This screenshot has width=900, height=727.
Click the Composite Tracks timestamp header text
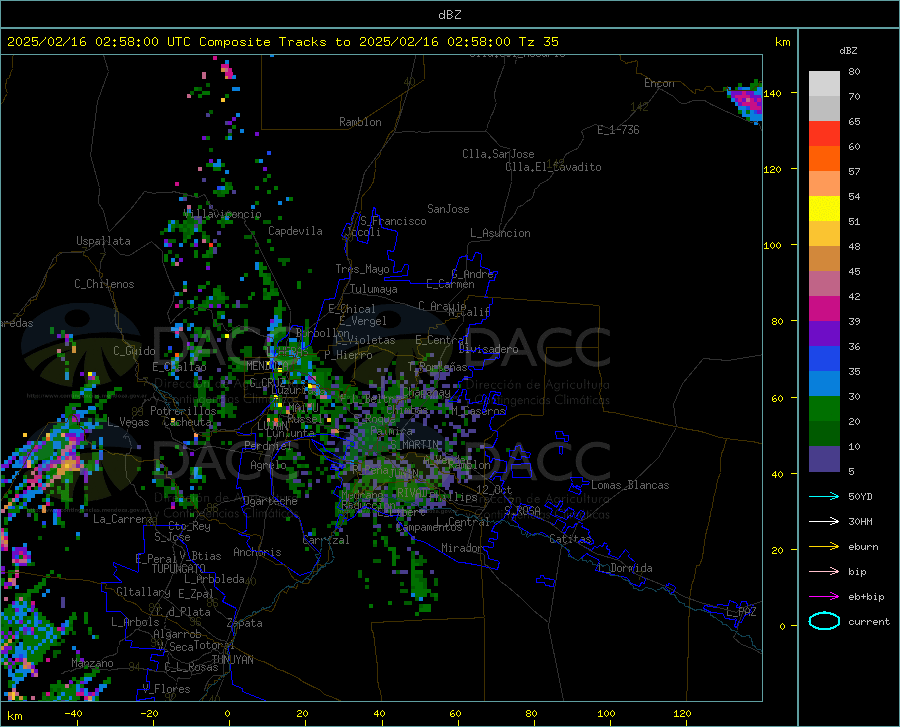[x=282, y=42]
